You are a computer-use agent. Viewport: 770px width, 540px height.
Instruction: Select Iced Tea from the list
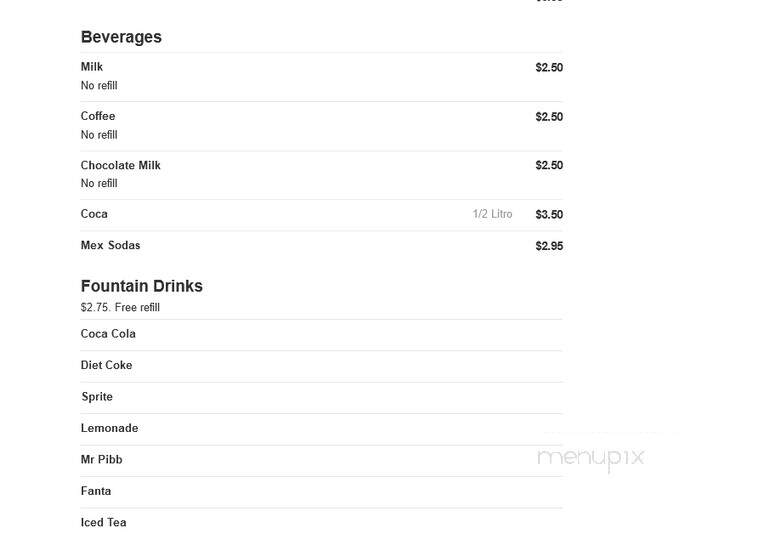click(x=103, y=522)
